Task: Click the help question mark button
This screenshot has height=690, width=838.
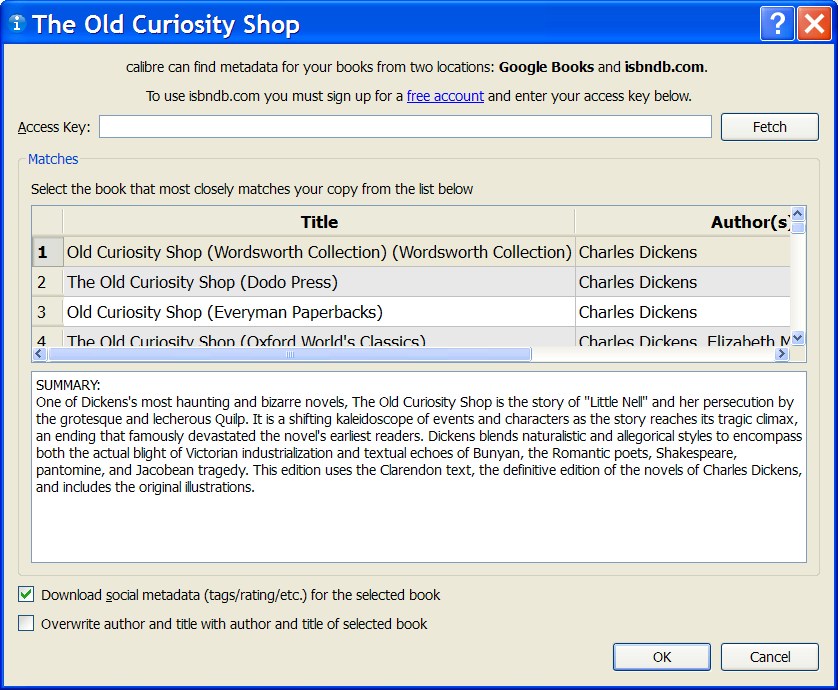Action: [774, 24]
